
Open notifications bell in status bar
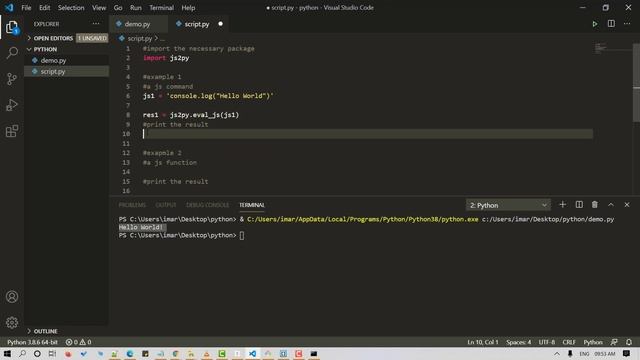pos(629,342)
